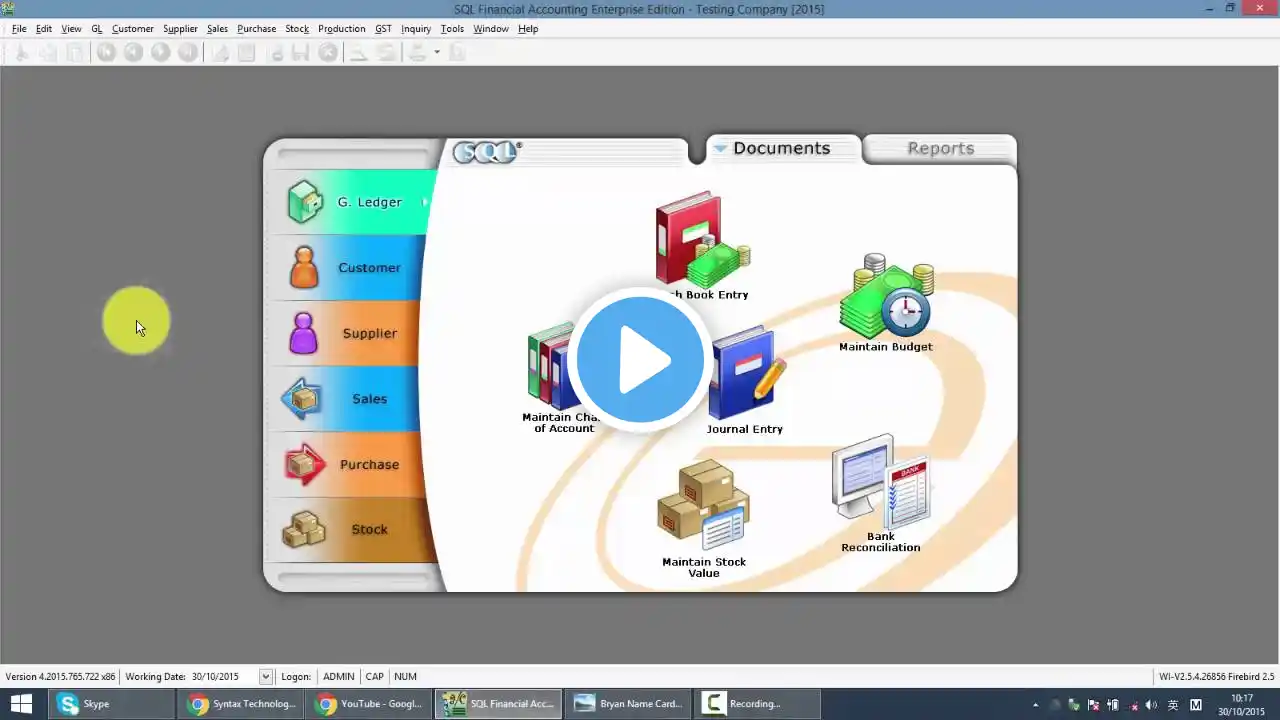Open the Bank Reconciliation icon
1280x720 pixels.
click(x=881, y=493)
